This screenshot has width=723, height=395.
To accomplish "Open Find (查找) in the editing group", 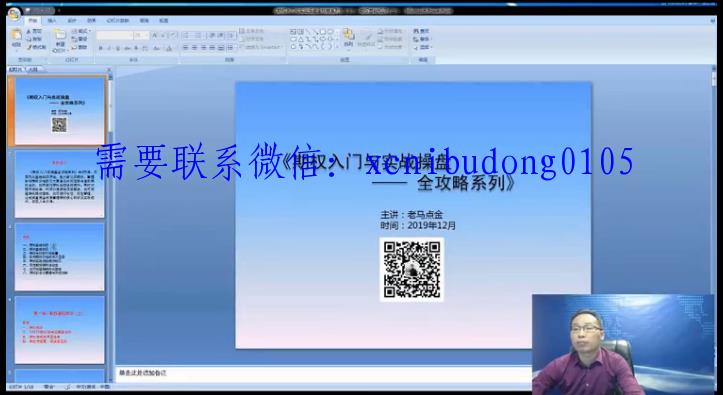I will click(421, 31).
